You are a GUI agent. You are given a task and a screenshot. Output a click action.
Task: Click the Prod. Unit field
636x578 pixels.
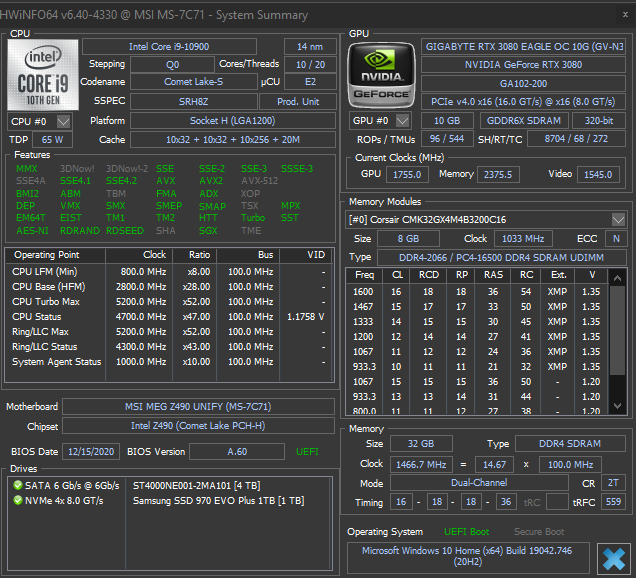[298, 101]
